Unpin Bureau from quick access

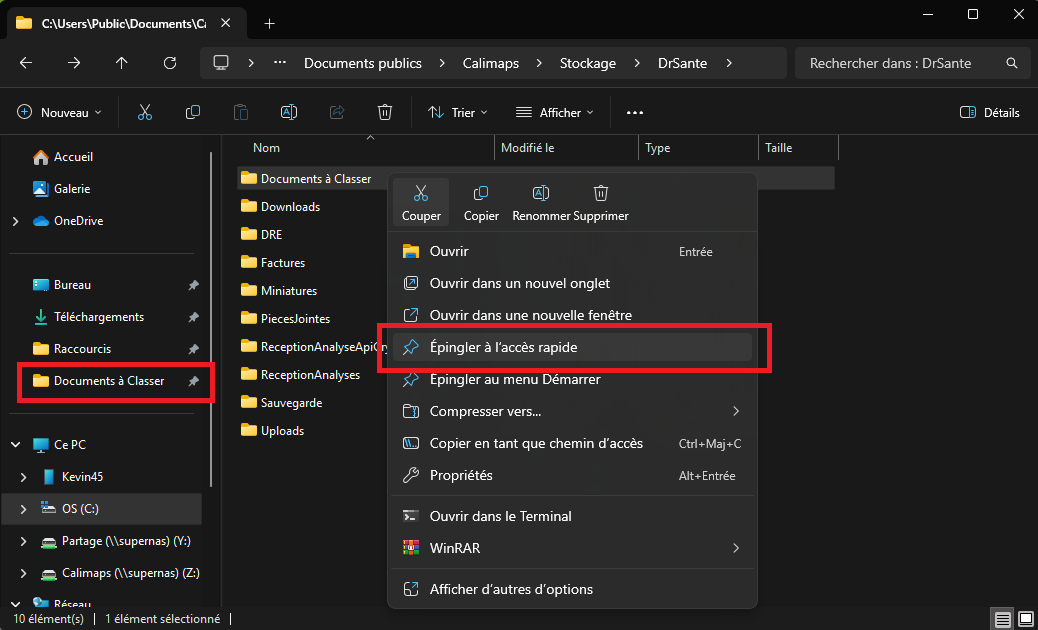tap(194, 285)
